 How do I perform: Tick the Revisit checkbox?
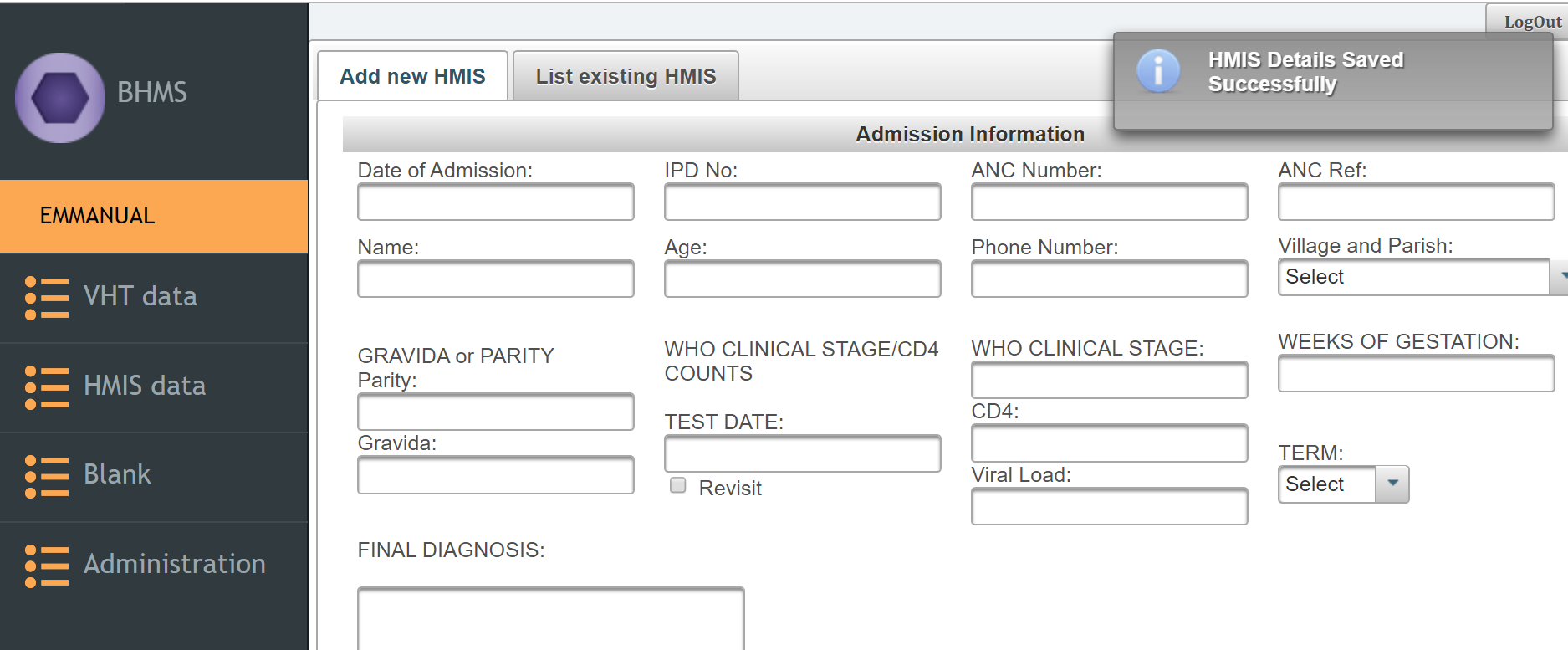pyautogui.click(x=678, y=485)
